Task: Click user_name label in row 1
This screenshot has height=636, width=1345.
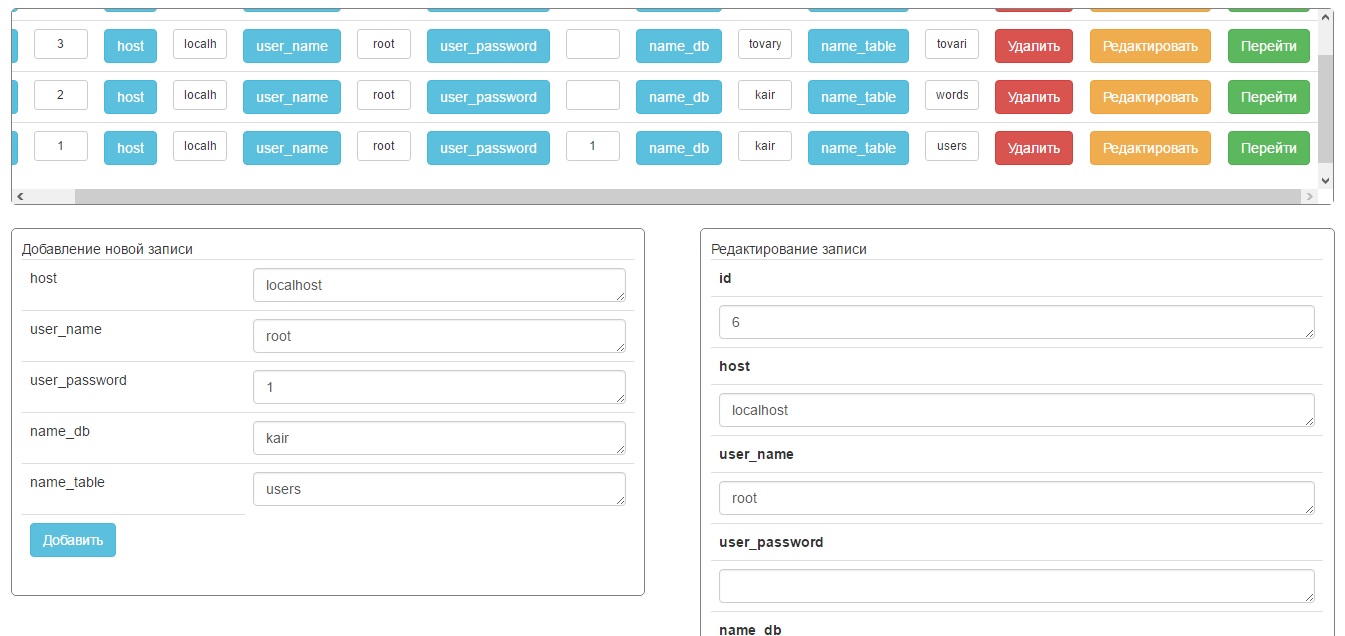Action: click(292, 148)
